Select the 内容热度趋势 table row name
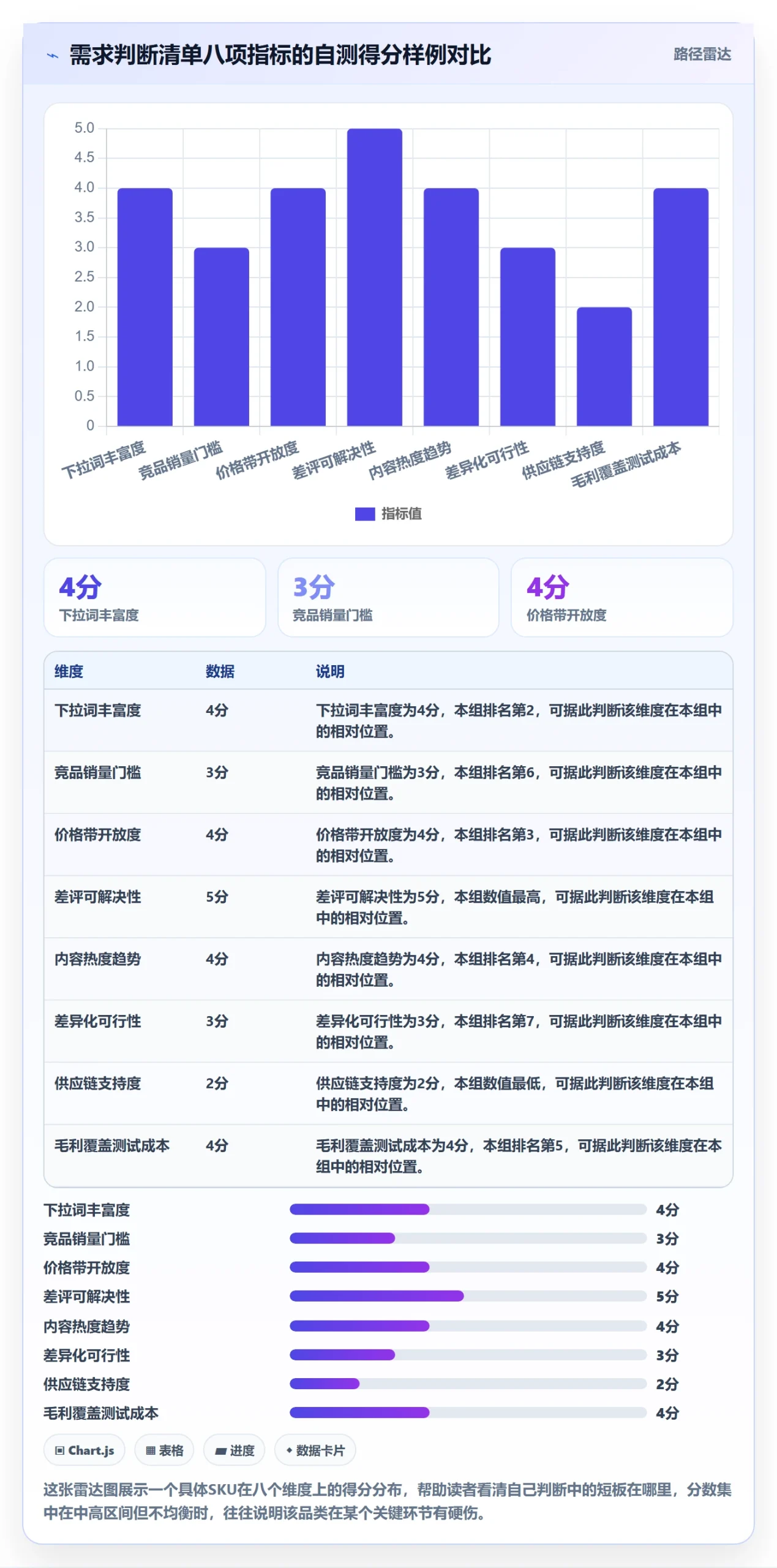777x1568 pixels. coord(97,959)
